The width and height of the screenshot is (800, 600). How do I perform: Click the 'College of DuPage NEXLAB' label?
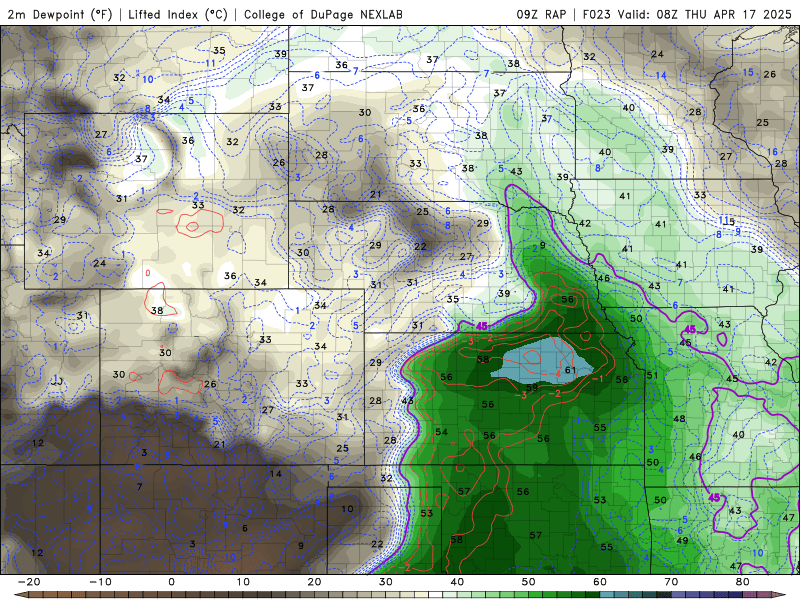pyautogui.click(x=323, y=14)
